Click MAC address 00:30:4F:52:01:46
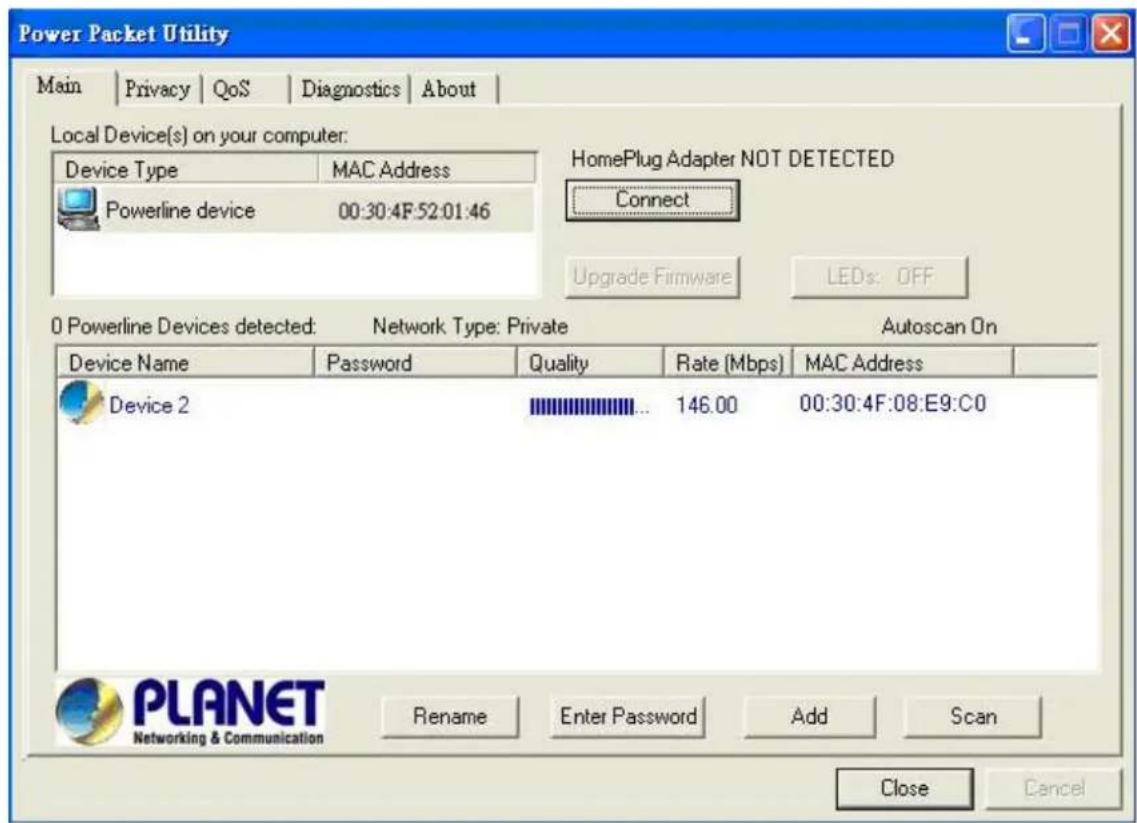 click(414, 212)
